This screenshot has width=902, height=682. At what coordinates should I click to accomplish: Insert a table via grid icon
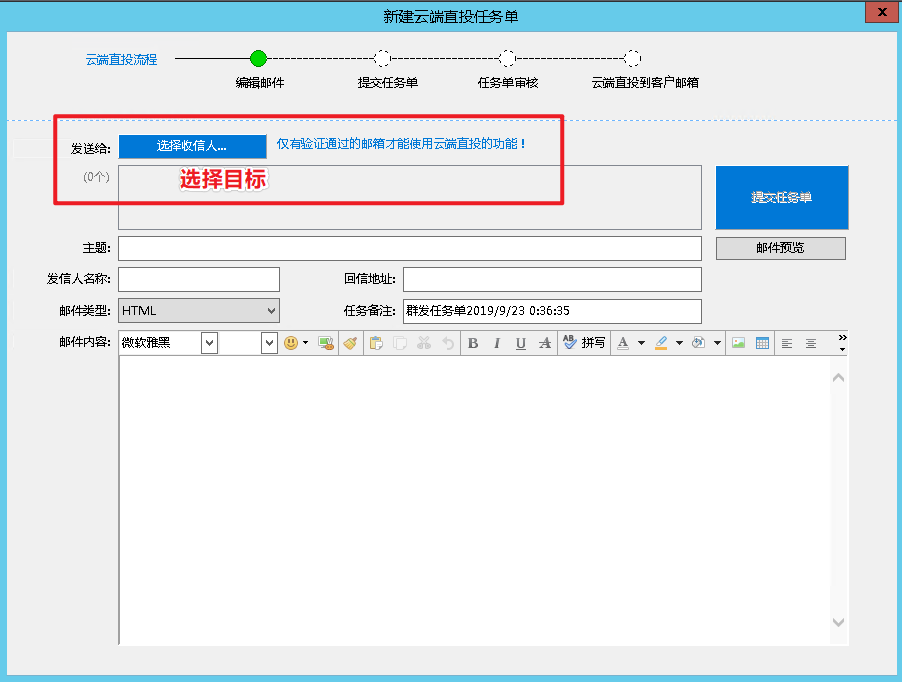pyautogui.click(x=762, y=343)
